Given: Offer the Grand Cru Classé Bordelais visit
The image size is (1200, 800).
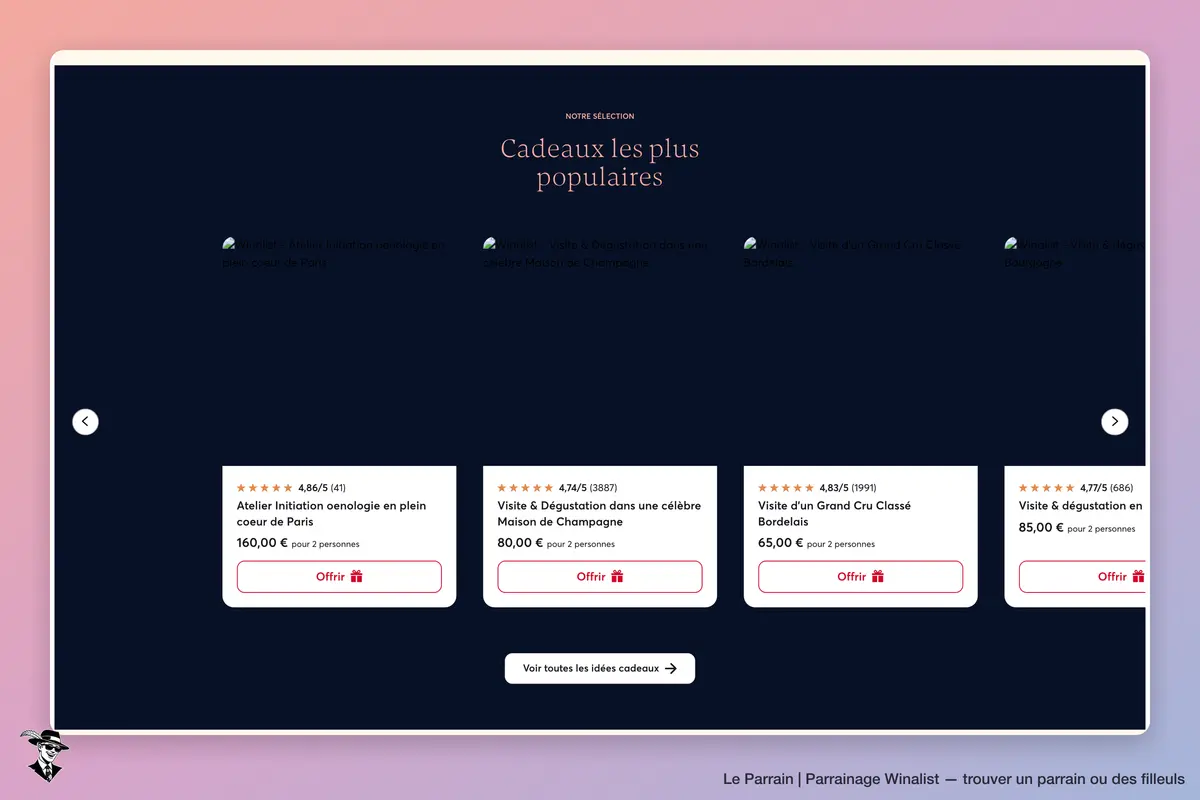Looking at the screenshot, I should [x=861, y=577].
